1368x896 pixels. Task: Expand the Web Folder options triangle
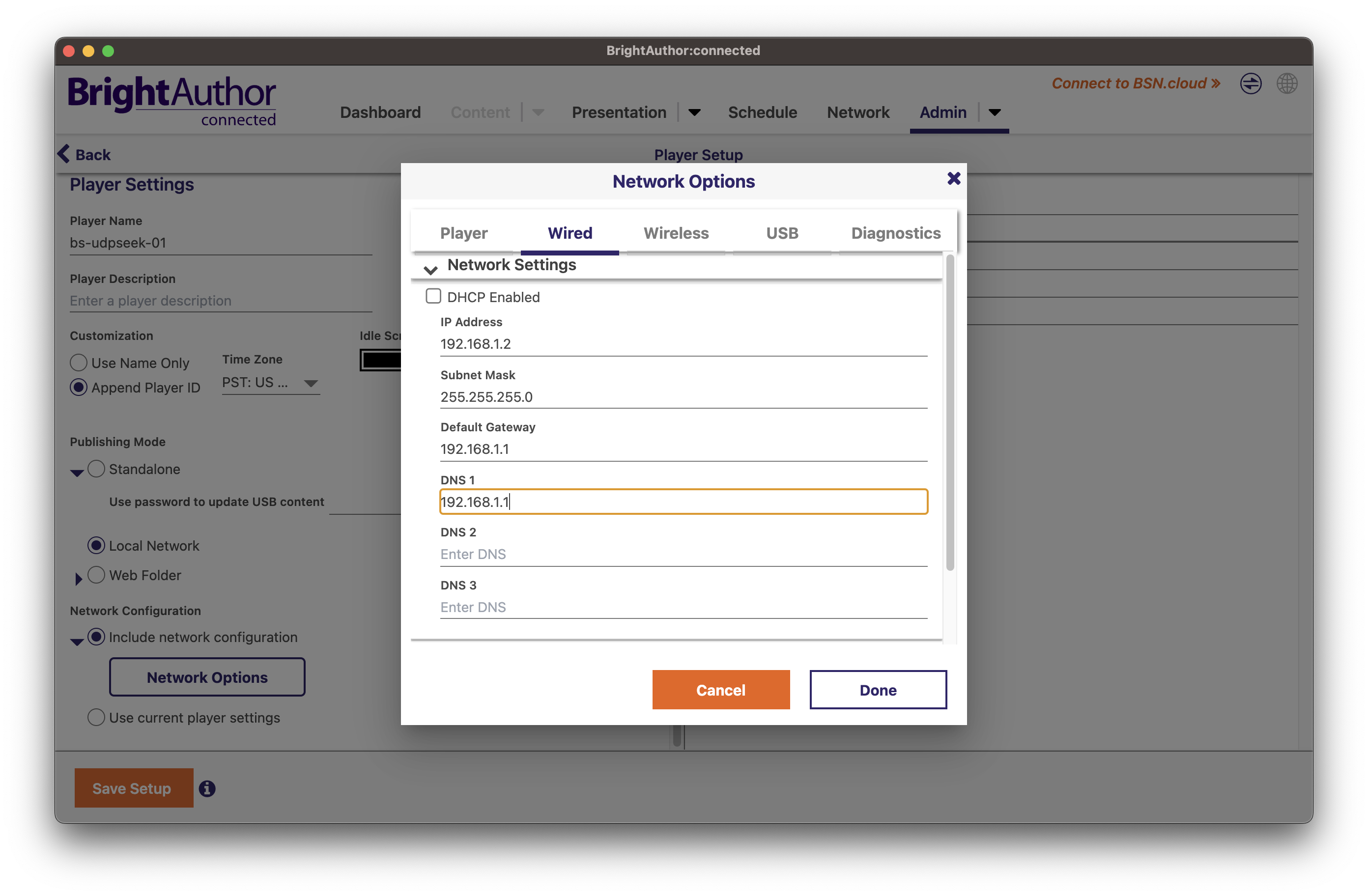(x=78, y=579)
